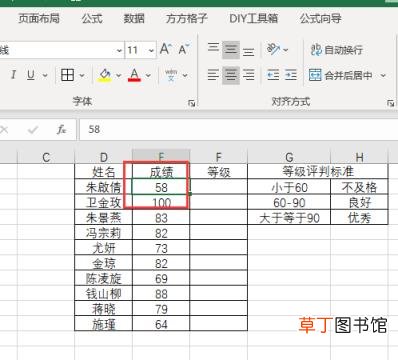Select cell 良好
Viewport: 398px width, 360px height.
[359, 203]
